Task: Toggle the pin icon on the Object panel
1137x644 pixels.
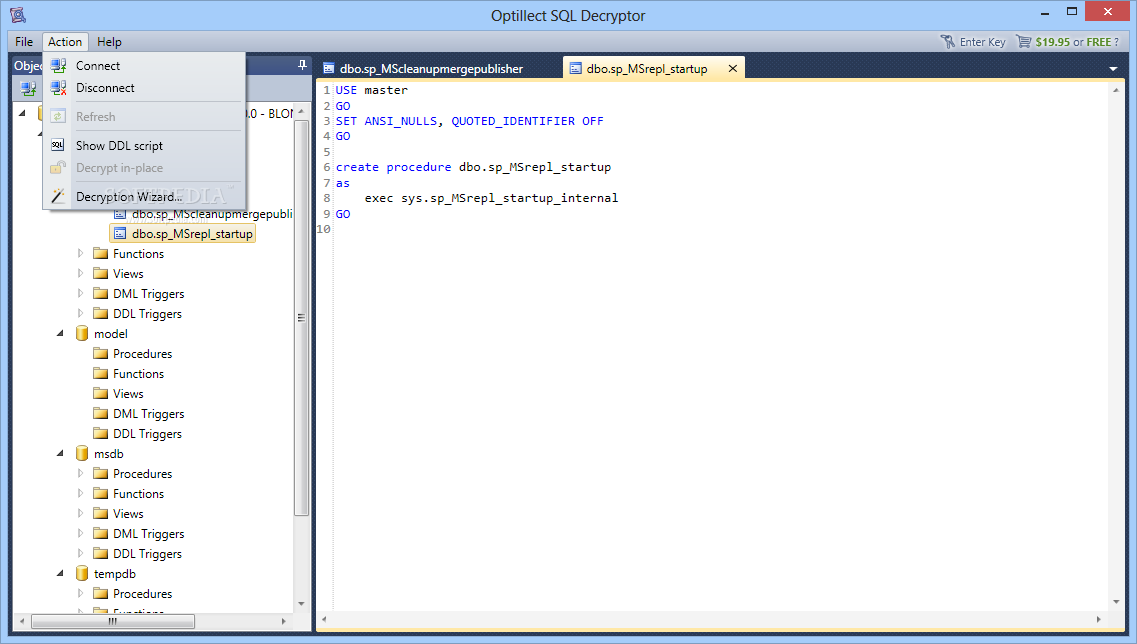Action: 302,65
